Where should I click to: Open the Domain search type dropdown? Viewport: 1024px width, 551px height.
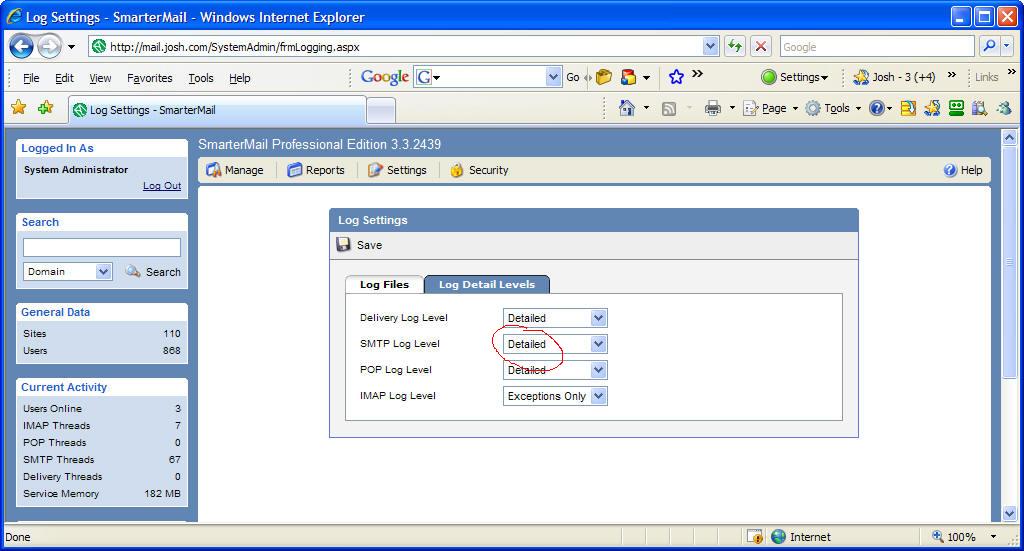coord(103,272)
